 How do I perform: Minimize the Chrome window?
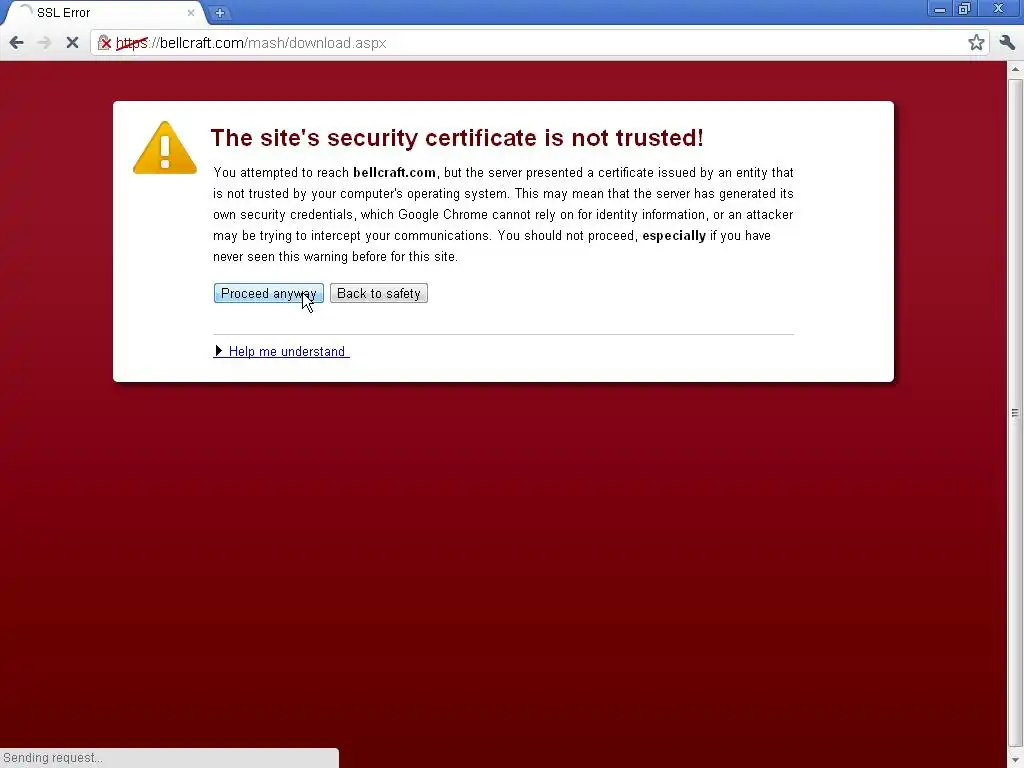coord(940,9)
